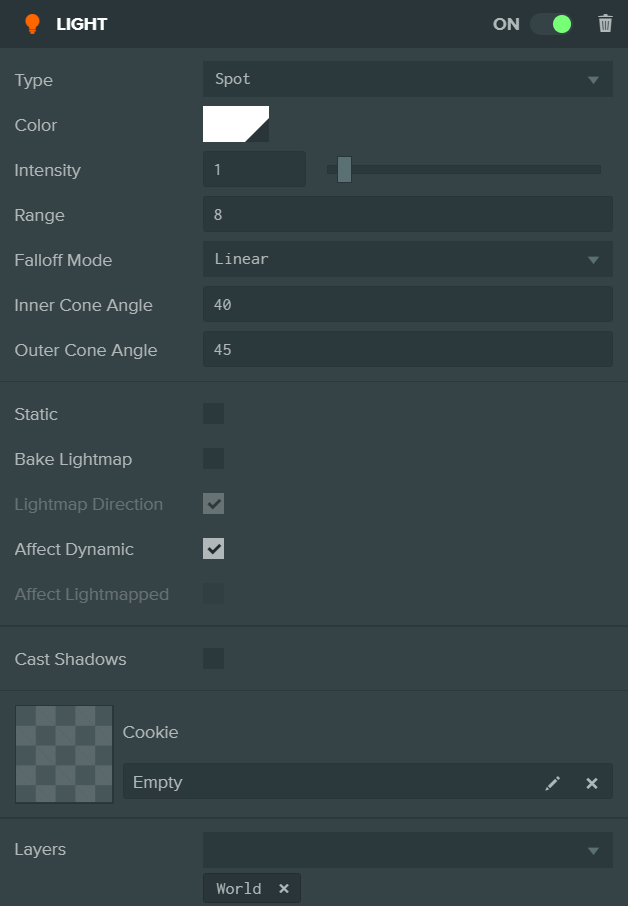Click the Intensity value field
This screenshot has height=906, width=628.
(254, 169)
